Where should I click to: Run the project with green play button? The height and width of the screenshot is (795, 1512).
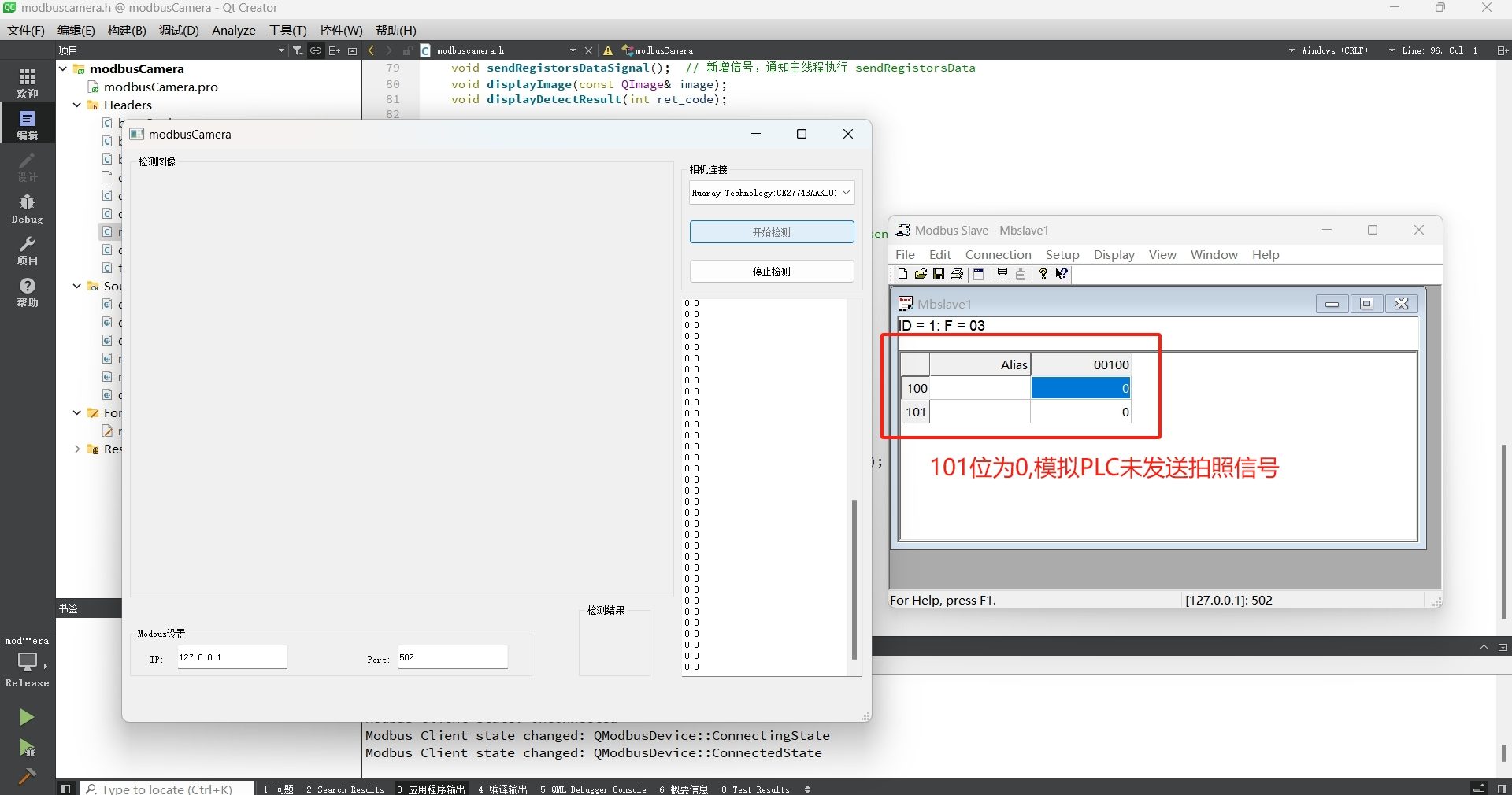click(x=27, y=717)
